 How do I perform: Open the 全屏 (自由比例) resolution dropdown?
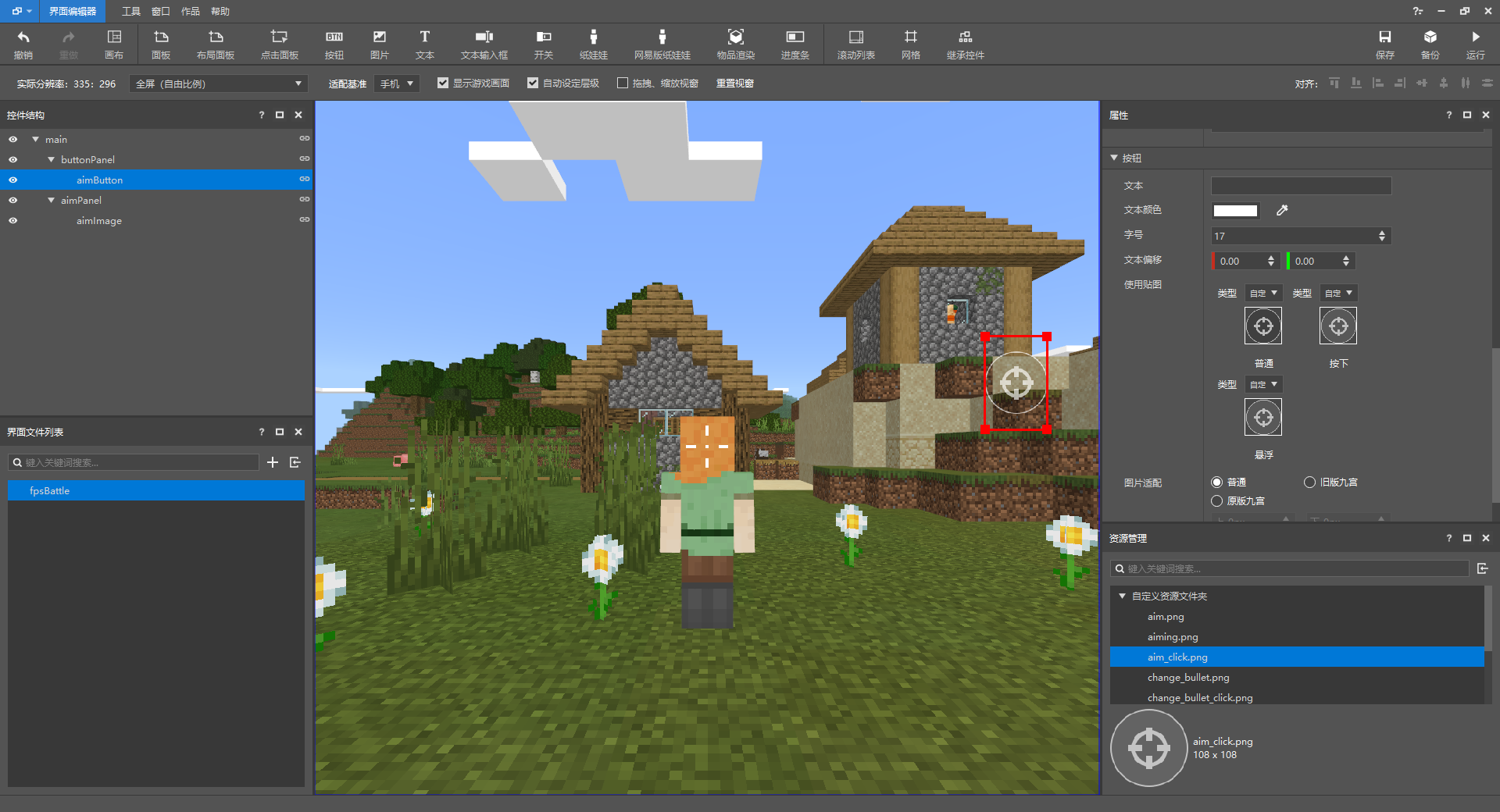click(x=219, y=84)
